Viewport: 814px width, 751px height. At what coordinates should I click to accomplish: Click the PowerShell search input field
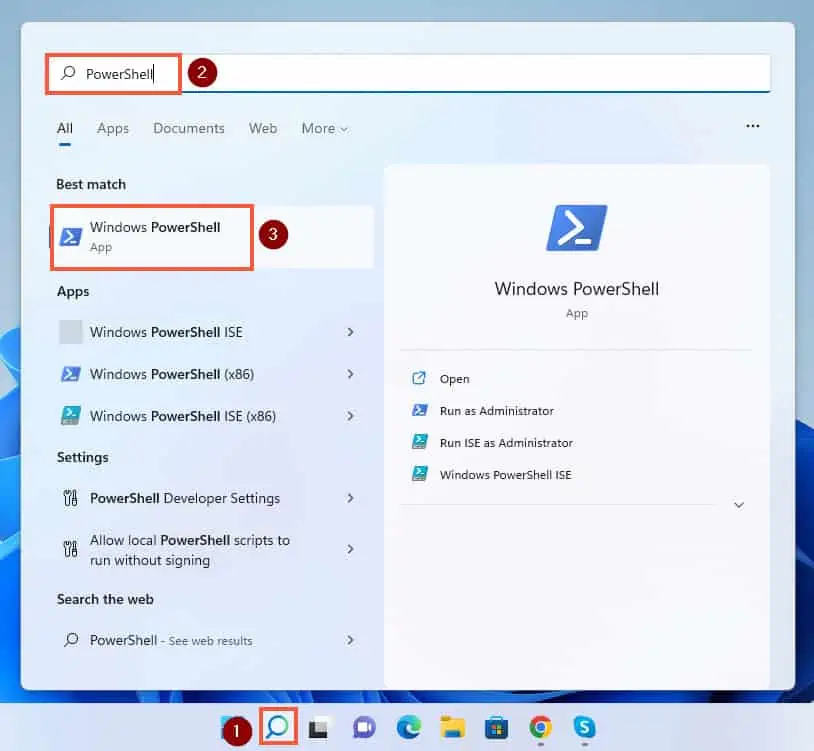tap(408, 73)
